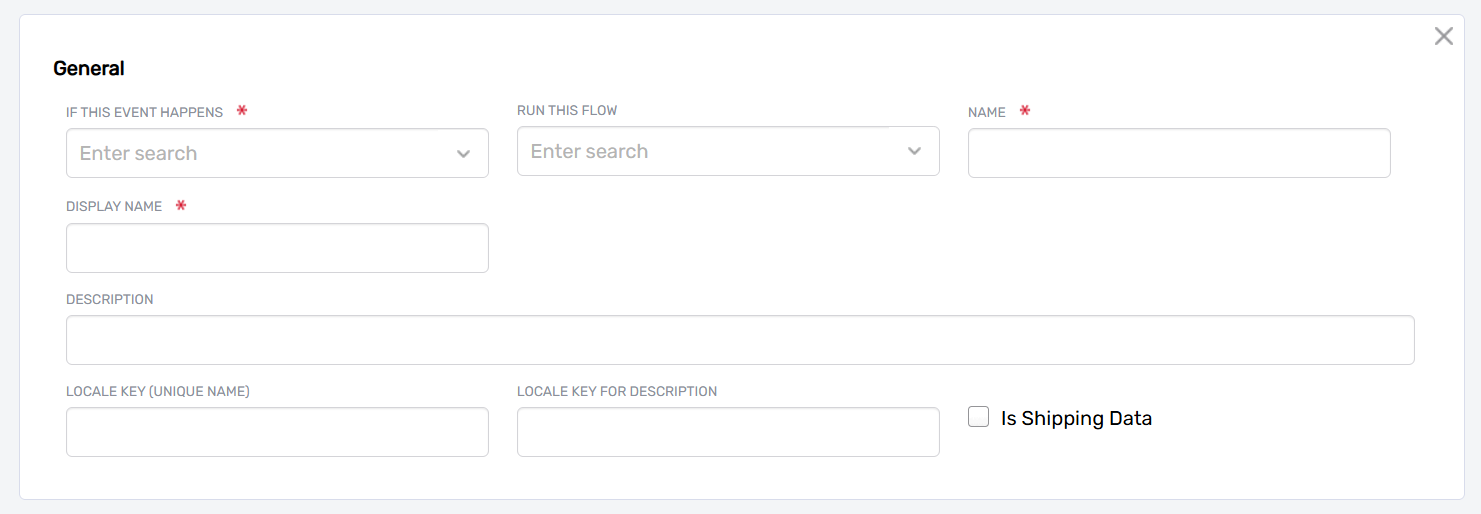Activate the Description input field
The width and height of the screenshot is (1481, 514).
(x=740, y=340)
